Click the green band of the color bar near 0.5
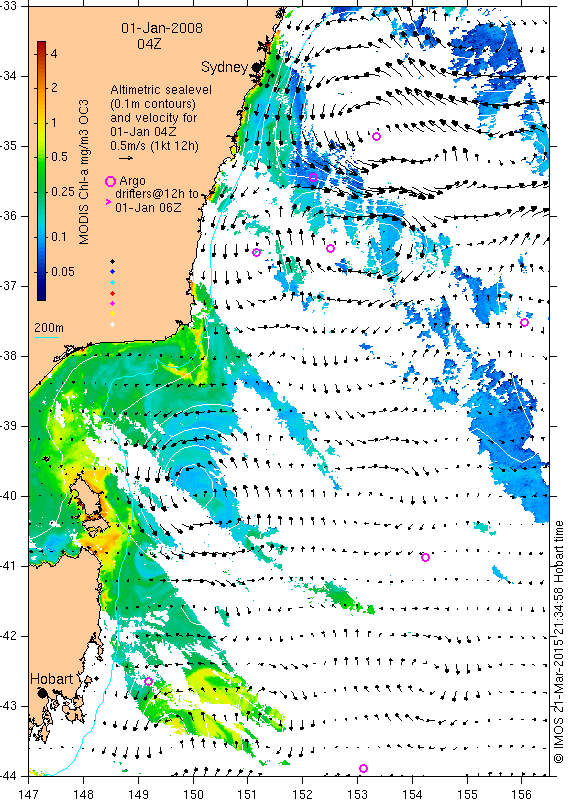 click(42, 157)
